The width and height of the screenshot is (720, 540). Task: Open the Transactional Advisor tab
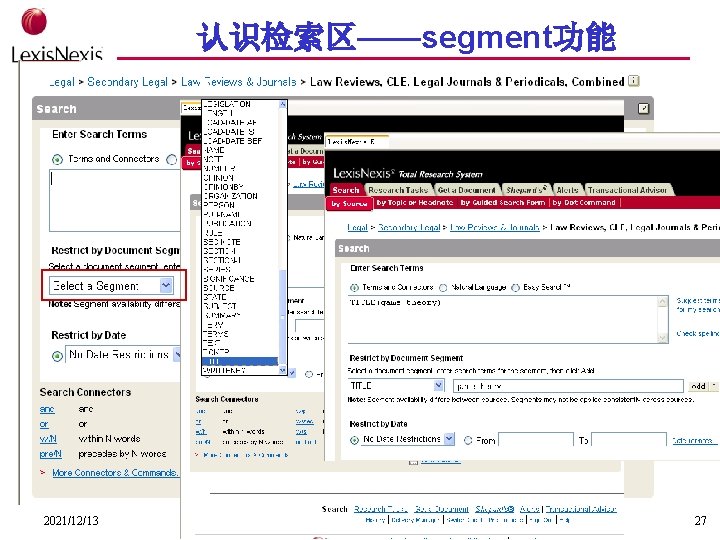627,190
